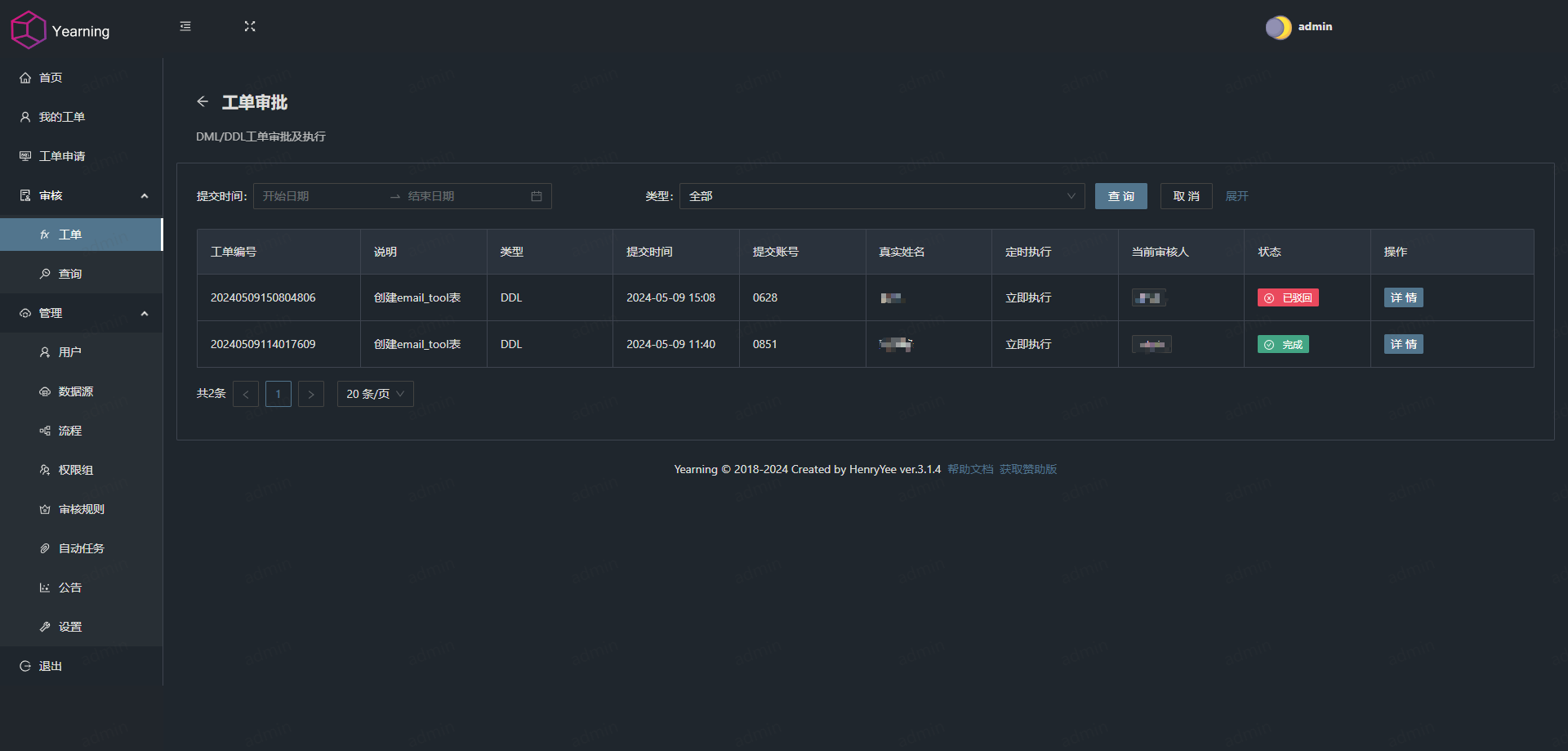The width and height of the screenshot is (1568, 751).
Task: Open the 20 条/页 page size dropdown
Action: tap(375, 394)
